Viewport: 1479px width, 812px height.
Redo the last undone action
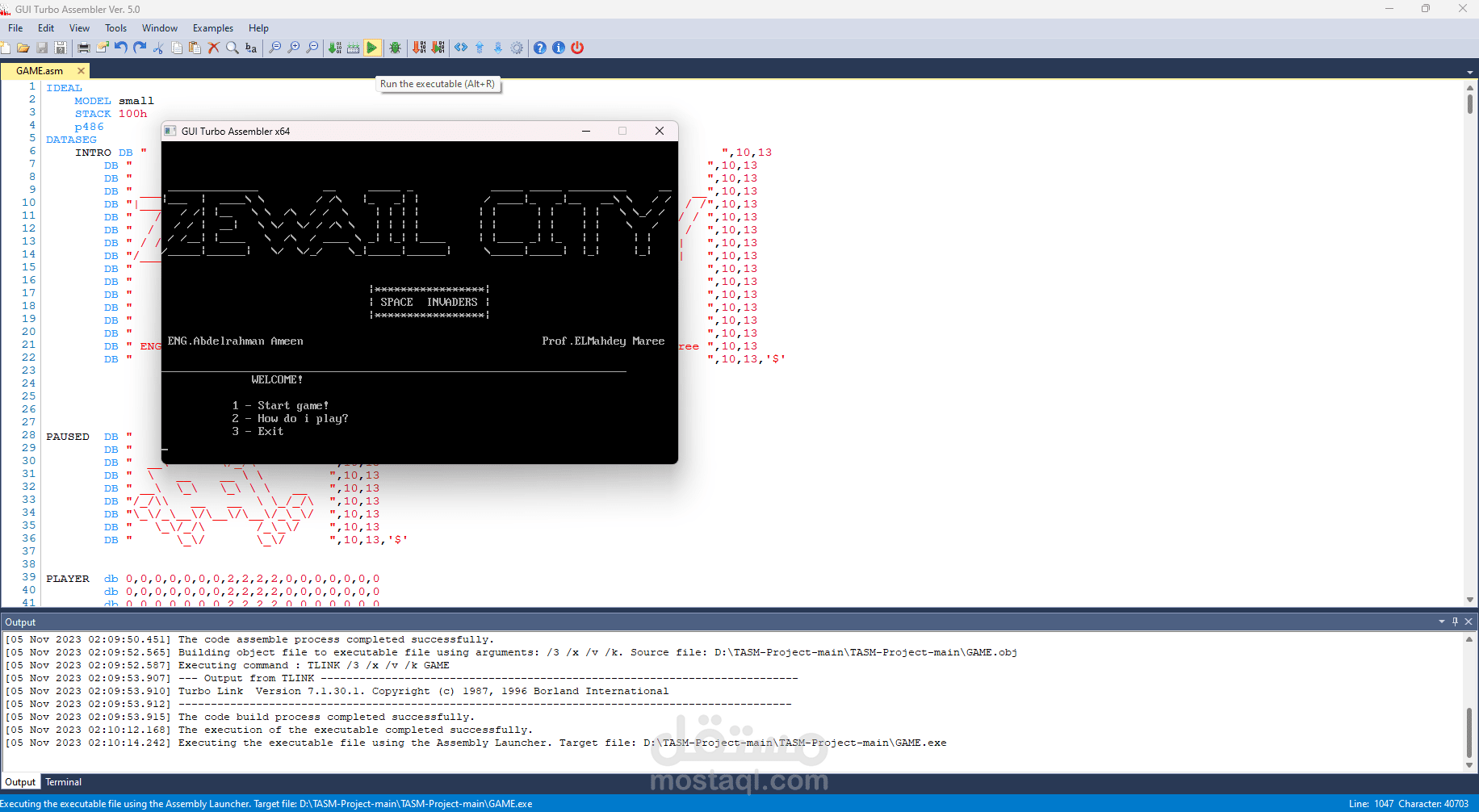pyautogui.click(x=140, y=48)
